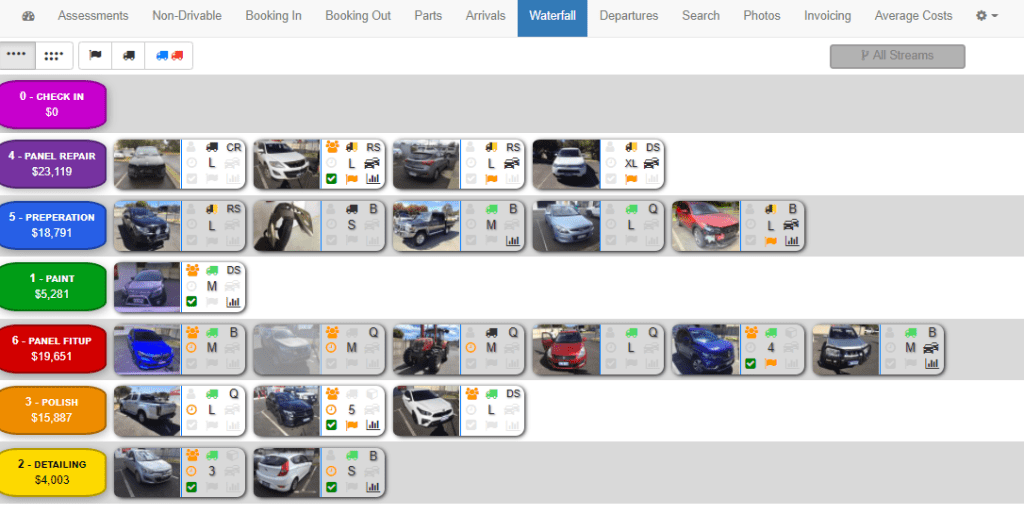Select the 4 - Panel Repair stage
This screenshot has width=1024, height=515.
click(x=52, y=164)
